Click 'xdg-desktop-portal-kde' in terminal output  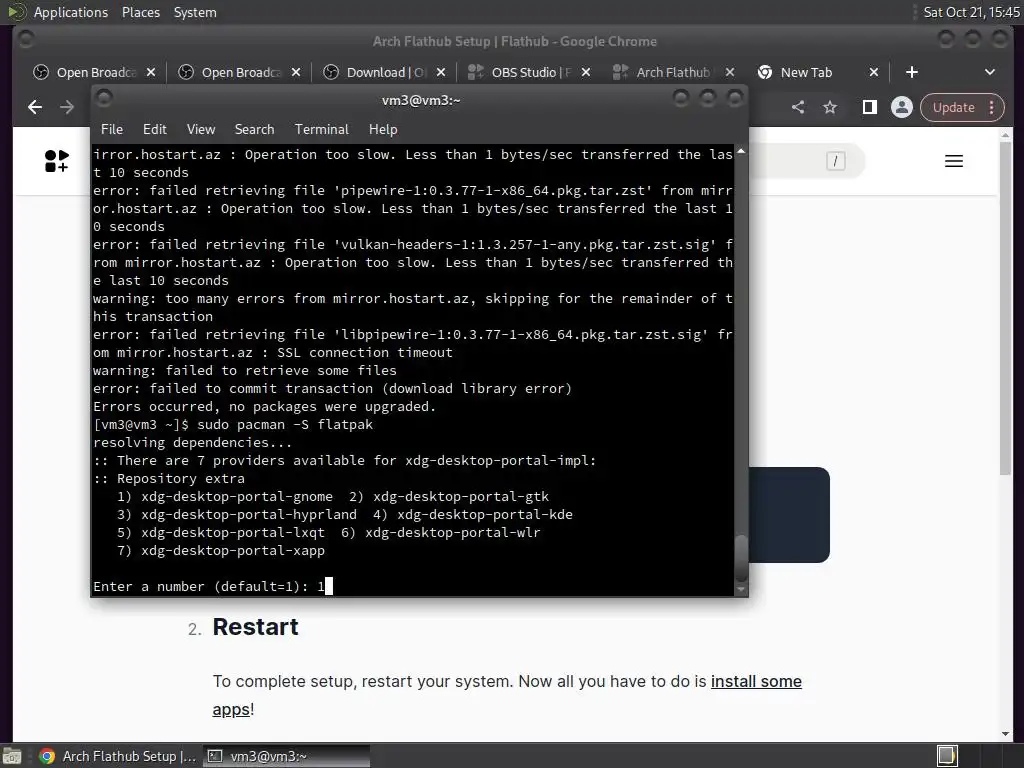pos(485,515)
